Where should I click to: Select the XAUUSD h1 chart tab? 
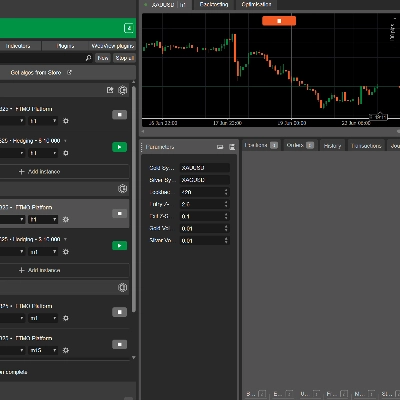pos(165,4)
